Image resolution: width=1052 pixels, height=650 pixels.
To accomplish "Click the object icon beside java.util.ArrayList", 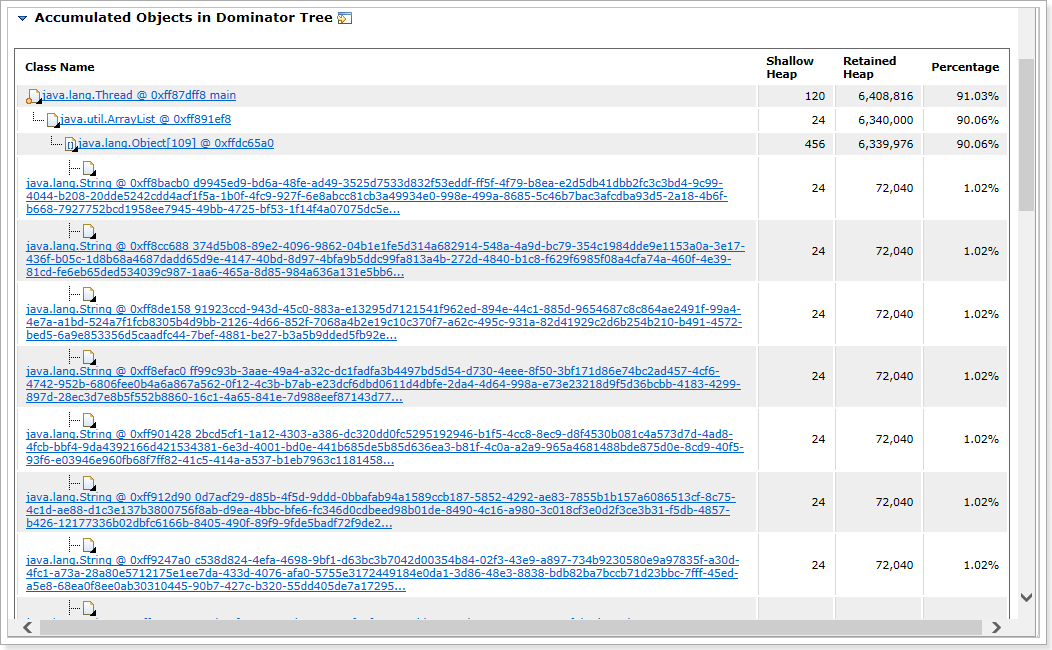I will (x=52, y=120).
